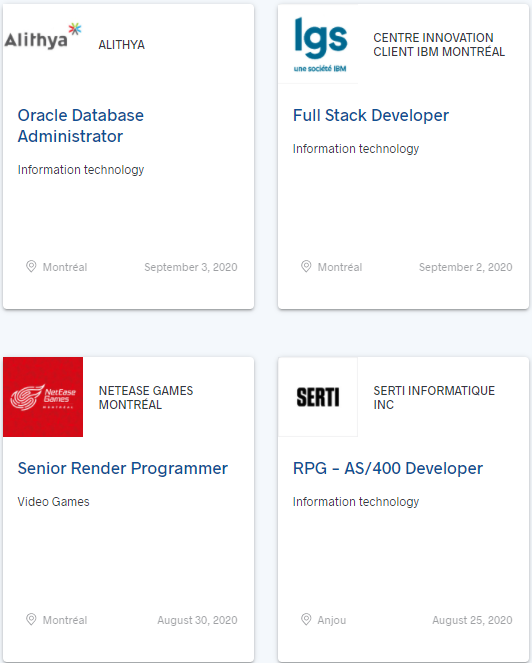Click the LGS IBM company logo
The image size is (532, 663).
click(x=320, y=44)
